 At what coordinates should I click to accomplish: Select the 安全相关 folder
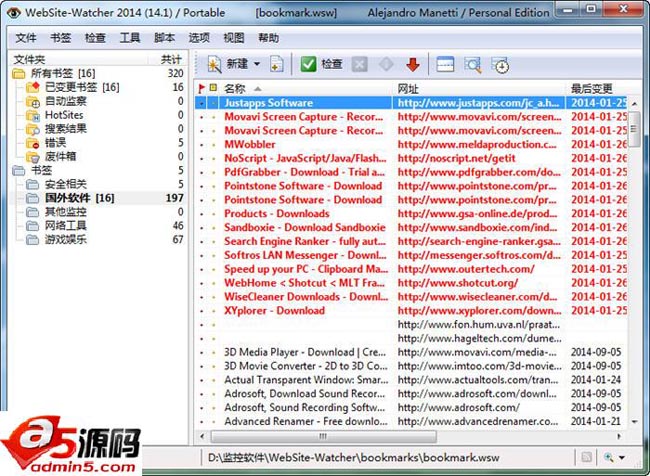pyautogui.click(x=65, y=184)
